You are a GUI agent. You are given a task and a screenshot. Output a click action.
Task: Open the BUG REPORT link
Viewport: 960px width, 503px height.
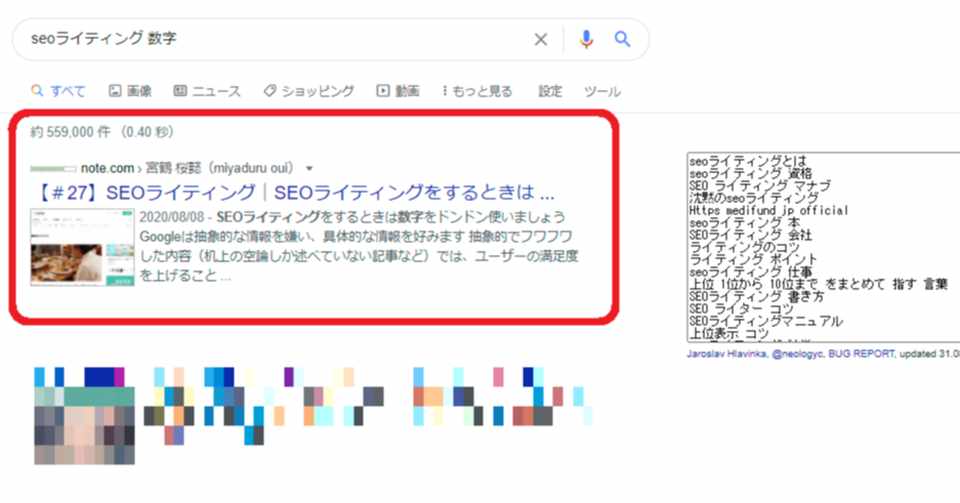(861, 354)
